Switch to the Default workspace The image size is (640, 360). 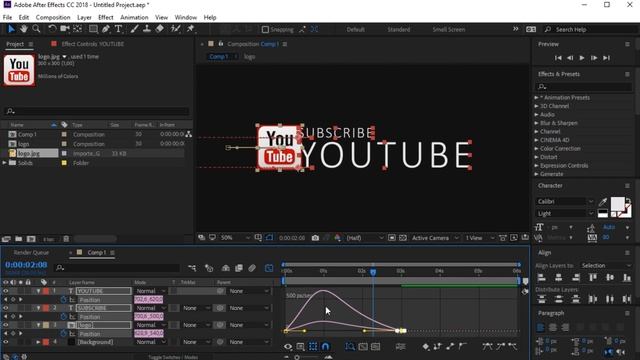click(356, 29)
